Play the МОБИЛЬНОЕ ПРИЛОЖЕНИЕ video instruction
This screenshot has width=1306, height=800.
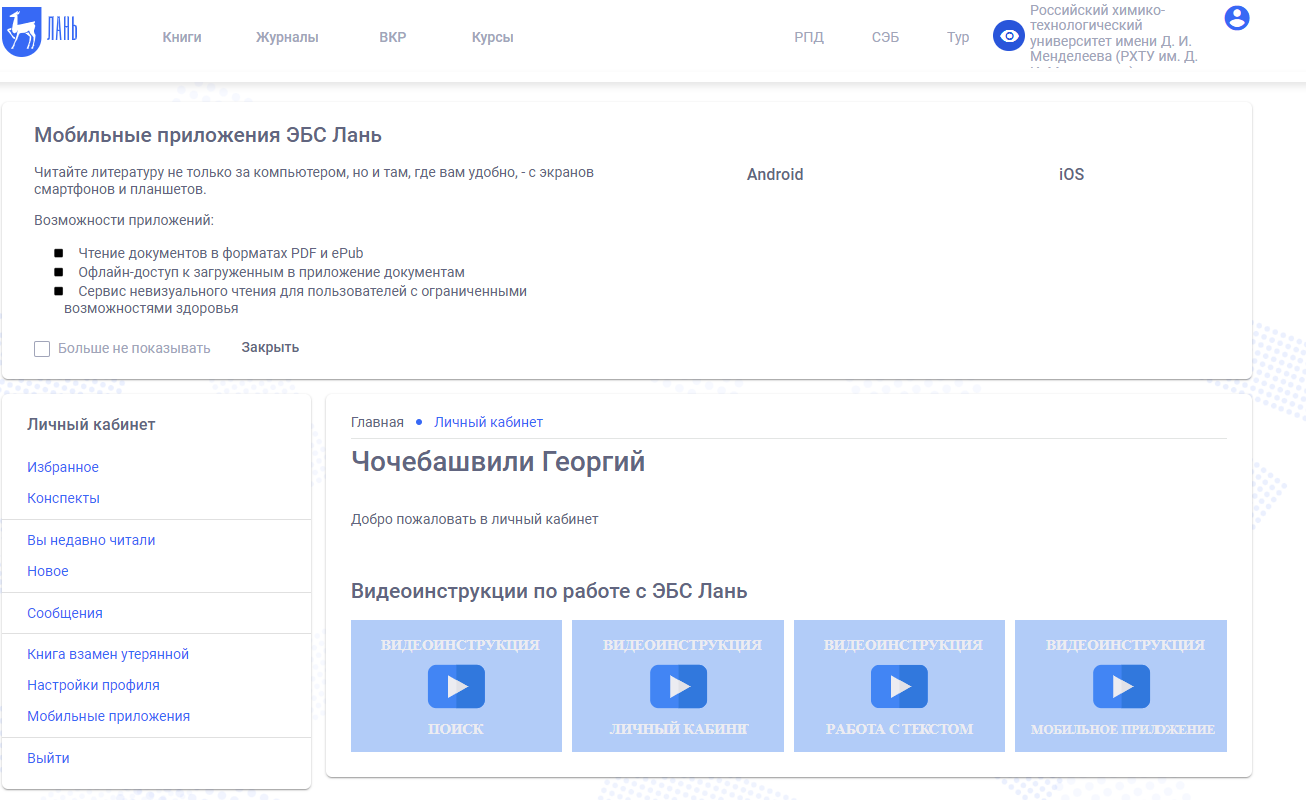[1121, 686]
